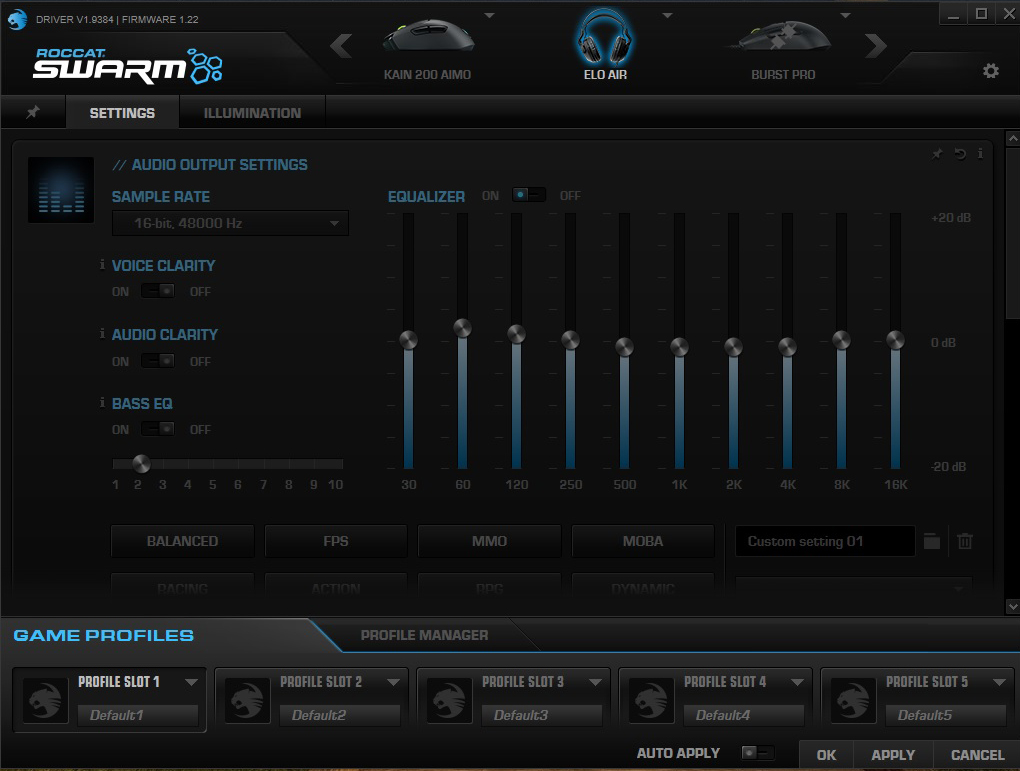This screenshot has width=1020, height=771.
Task: Click the equalizer thumbnail icon
Action: [61, 190]
